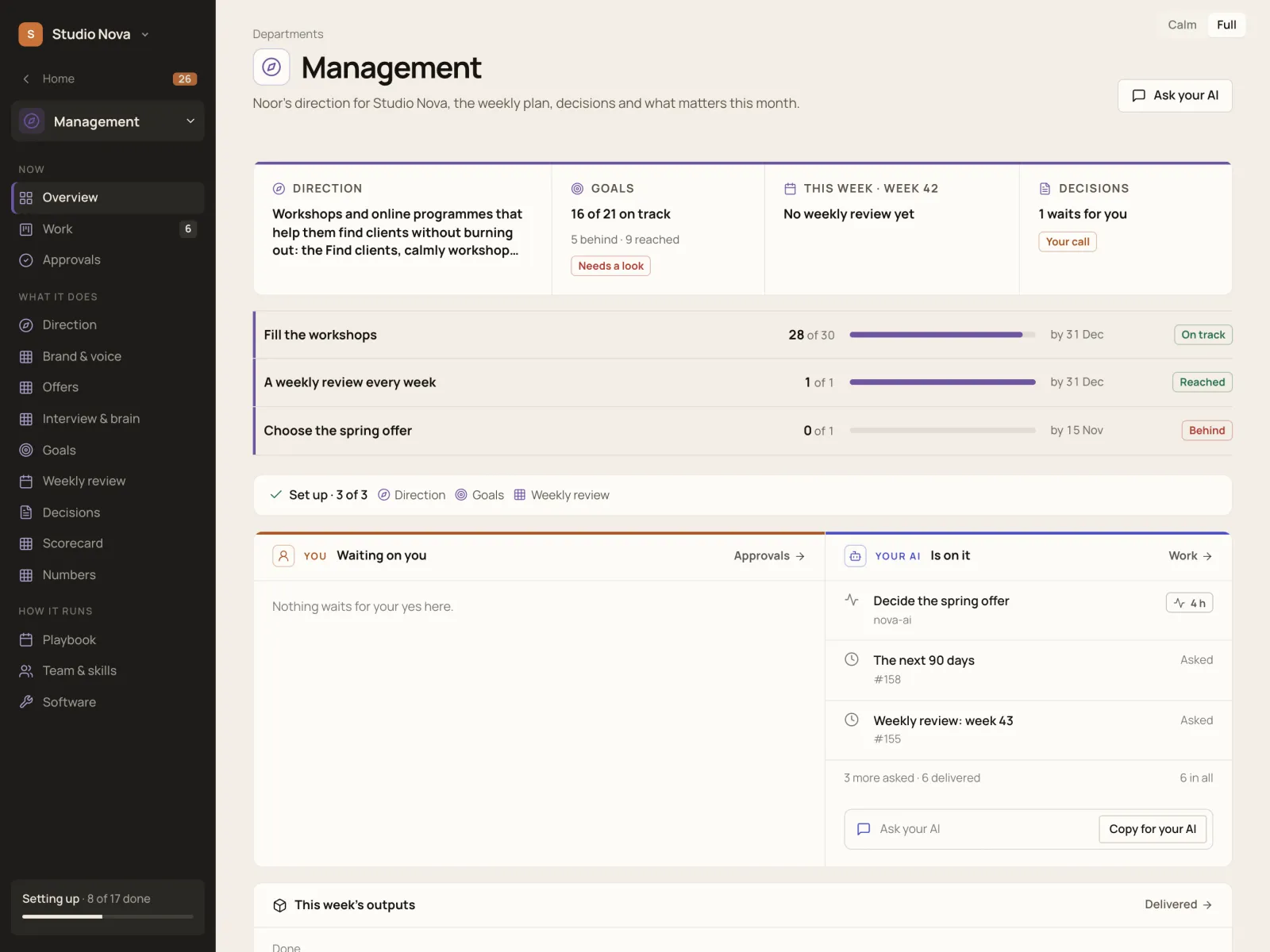Click the Decisions document icon in sidebar

pos(26,512)
